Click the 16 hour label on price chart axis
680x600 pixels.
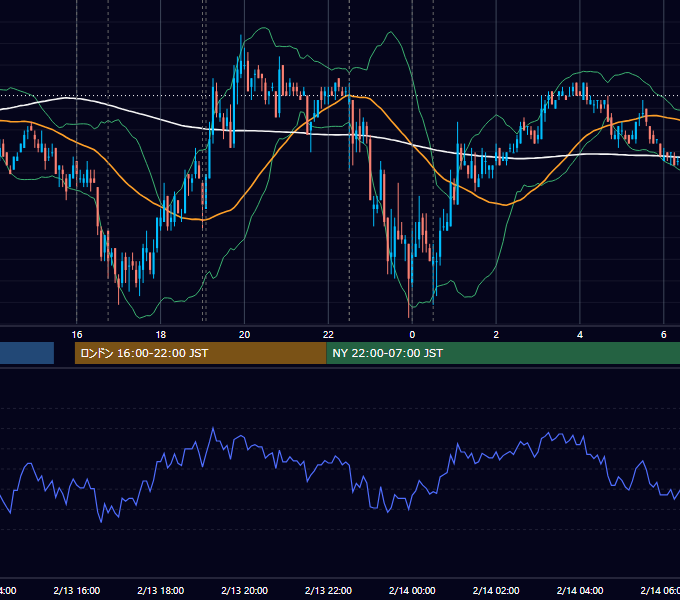pyautogui.click(x=77, y=335)
